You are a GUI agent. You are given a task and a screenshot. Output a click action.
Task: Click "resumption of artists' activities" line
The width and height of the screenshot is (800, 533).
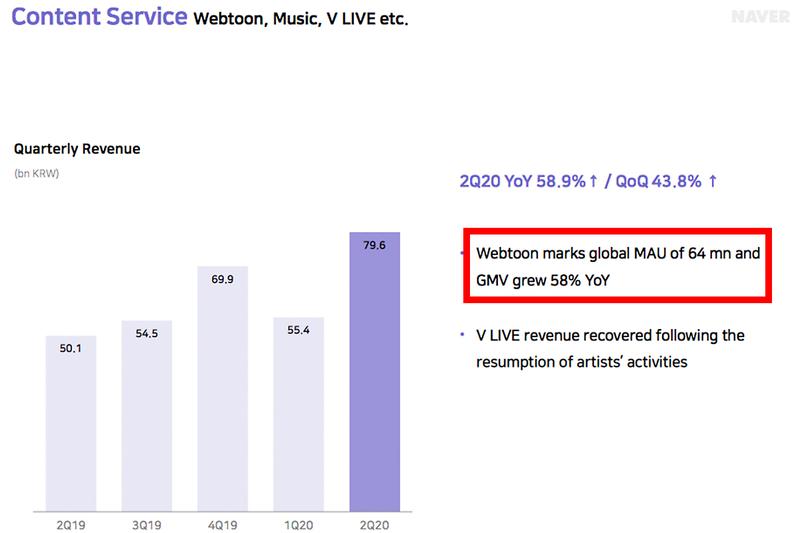click(x=582, y=362)
